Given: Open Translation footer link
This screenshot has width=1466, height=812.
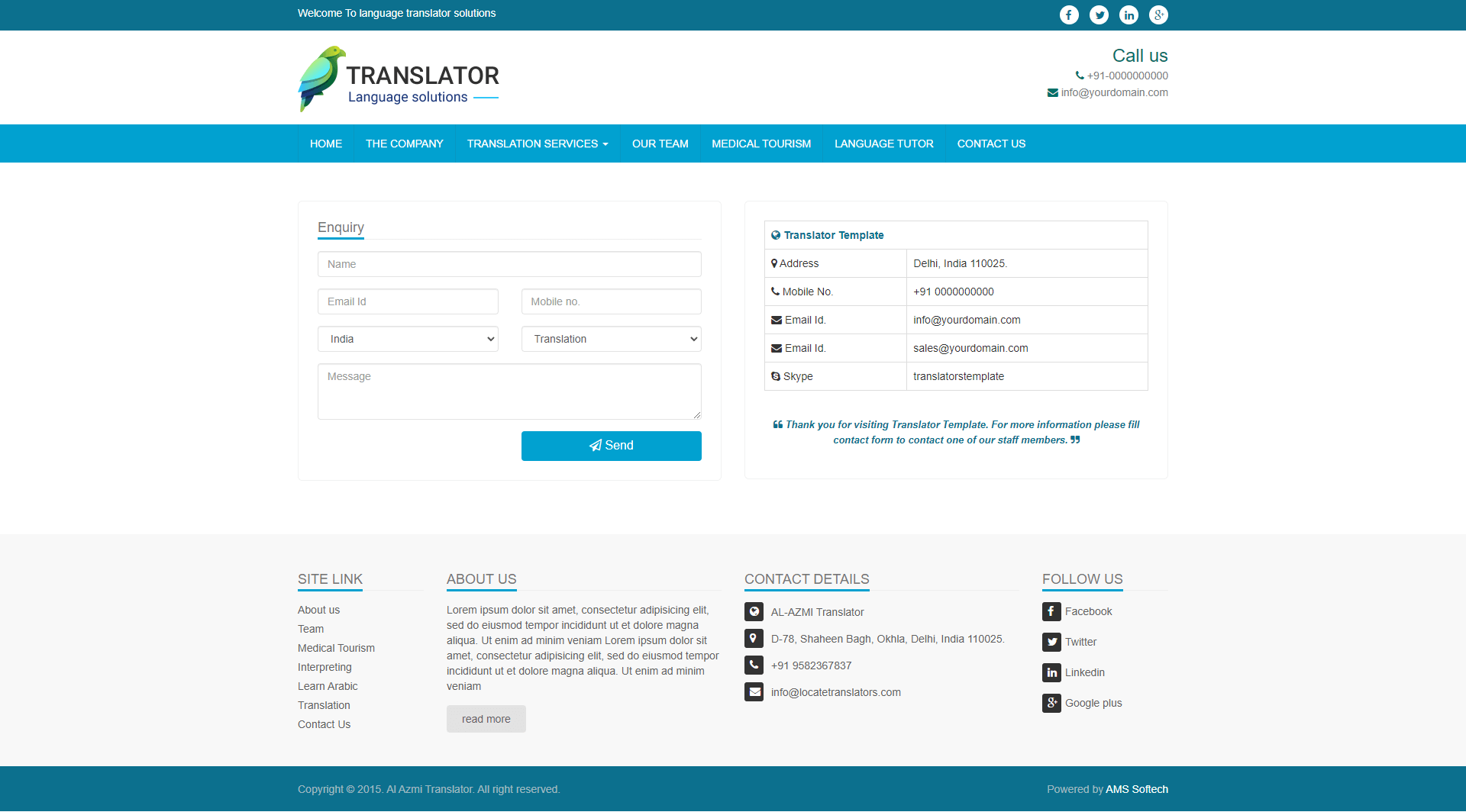Looking at the screenshot, I should coord(324,705).
